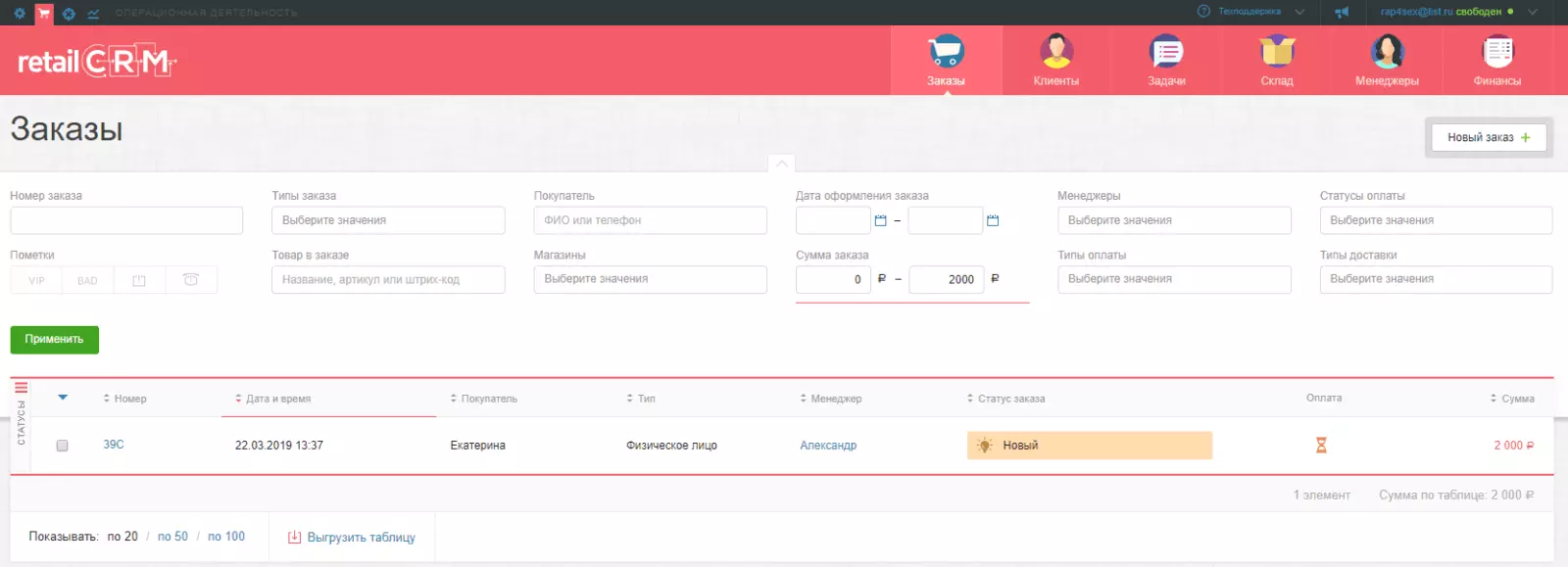1568x567 pixels.
Task: Tick the checkbox for order 39C
Action: pos(62,446)
